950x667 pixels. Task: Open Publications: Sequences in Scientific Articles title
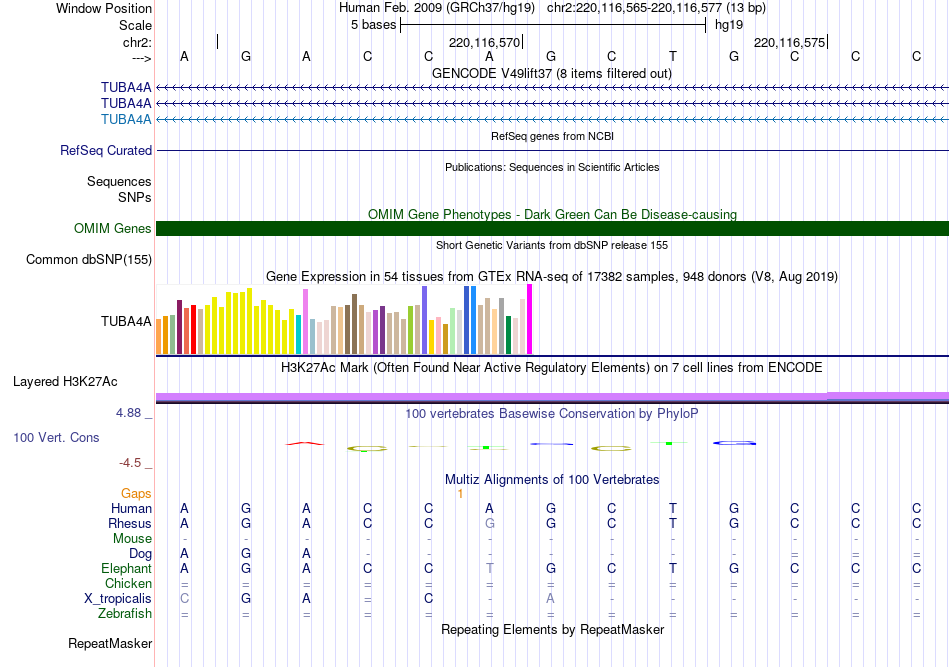coord(552,167)
